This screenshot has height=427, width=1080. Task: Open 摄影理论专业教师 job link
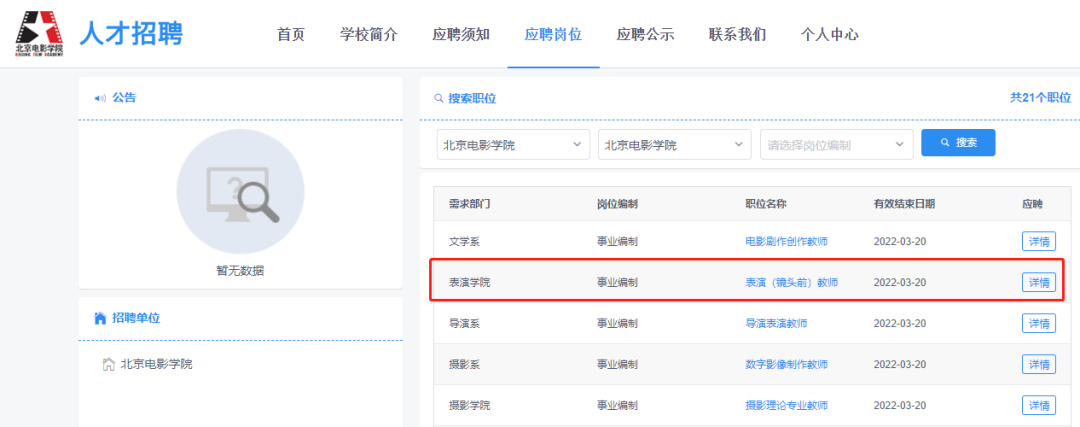(x=787, y=405)
